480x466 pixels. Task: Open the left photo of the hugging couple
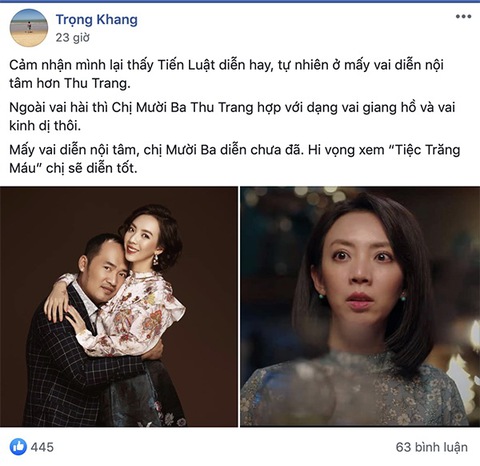point(119,307)
